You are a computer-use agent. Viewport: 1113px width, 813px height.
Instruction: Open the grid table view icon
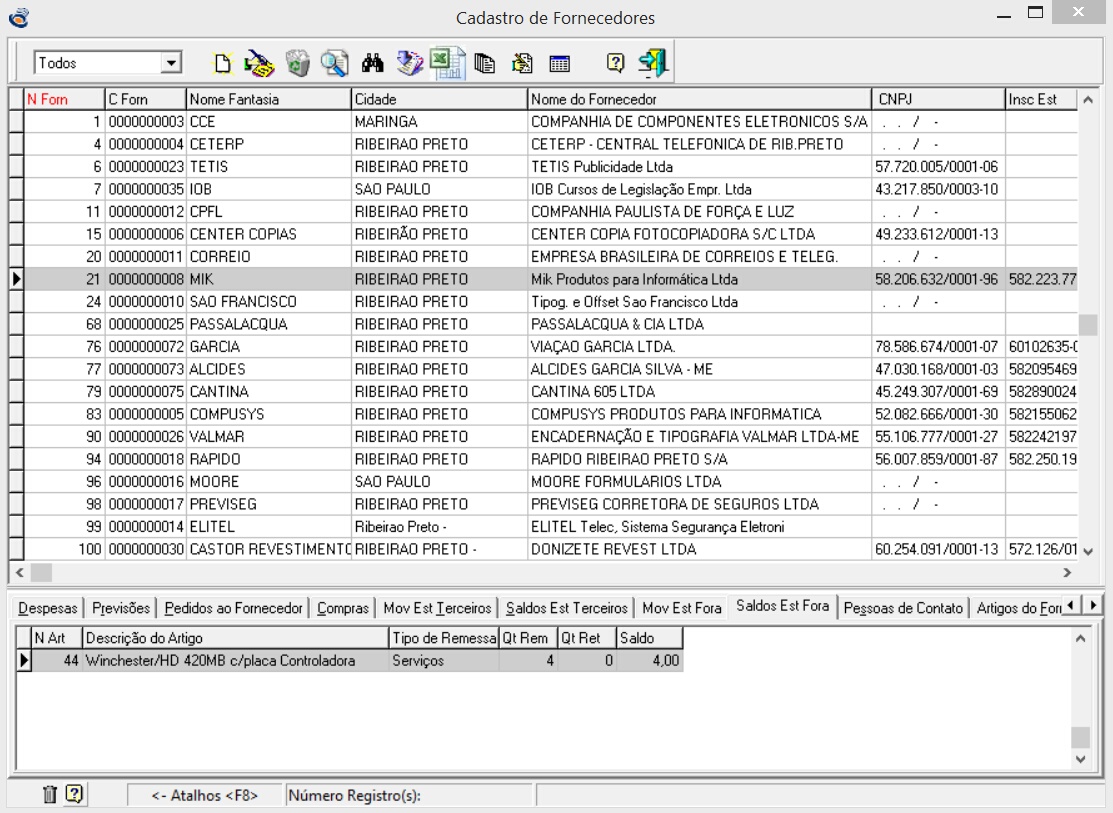[x=559, y=64]
